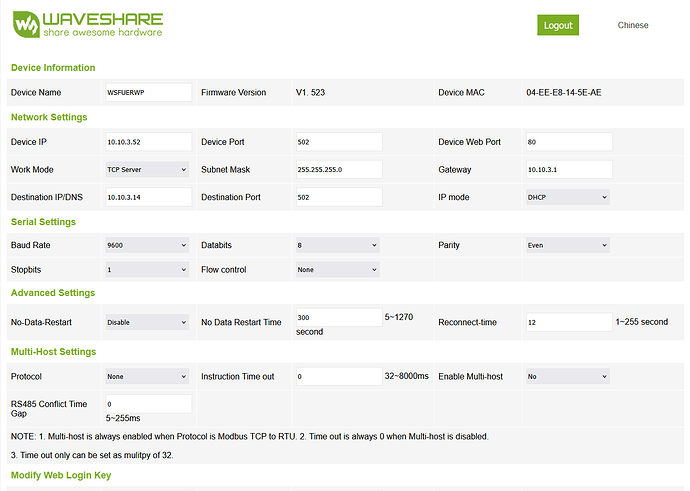Edit the No Data Restart Time field
690x491 pixels.
(x=339, y=317)
